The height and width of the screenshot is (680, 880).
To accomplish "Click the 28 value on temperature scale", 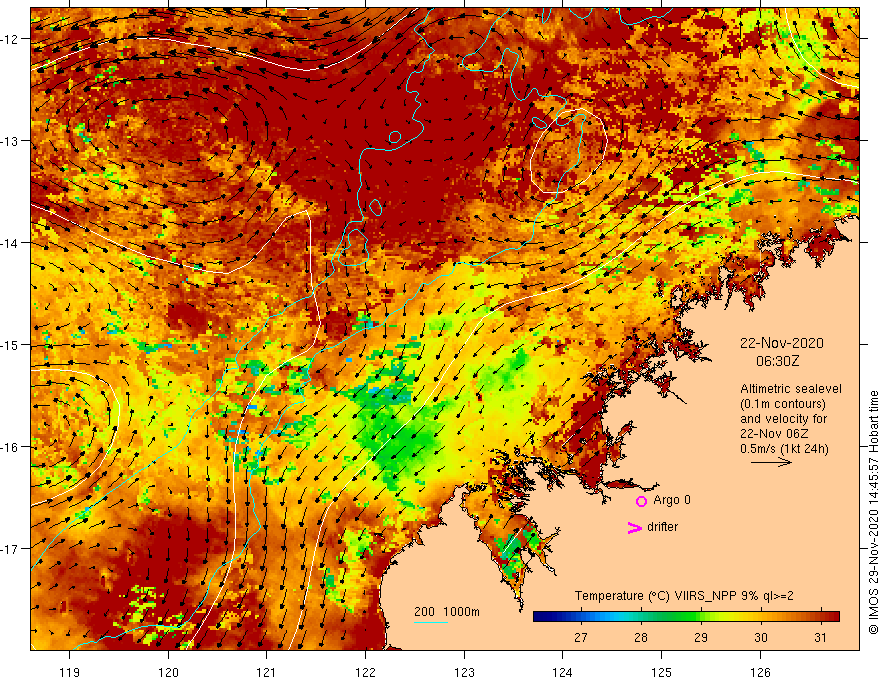I will (640, 637).
